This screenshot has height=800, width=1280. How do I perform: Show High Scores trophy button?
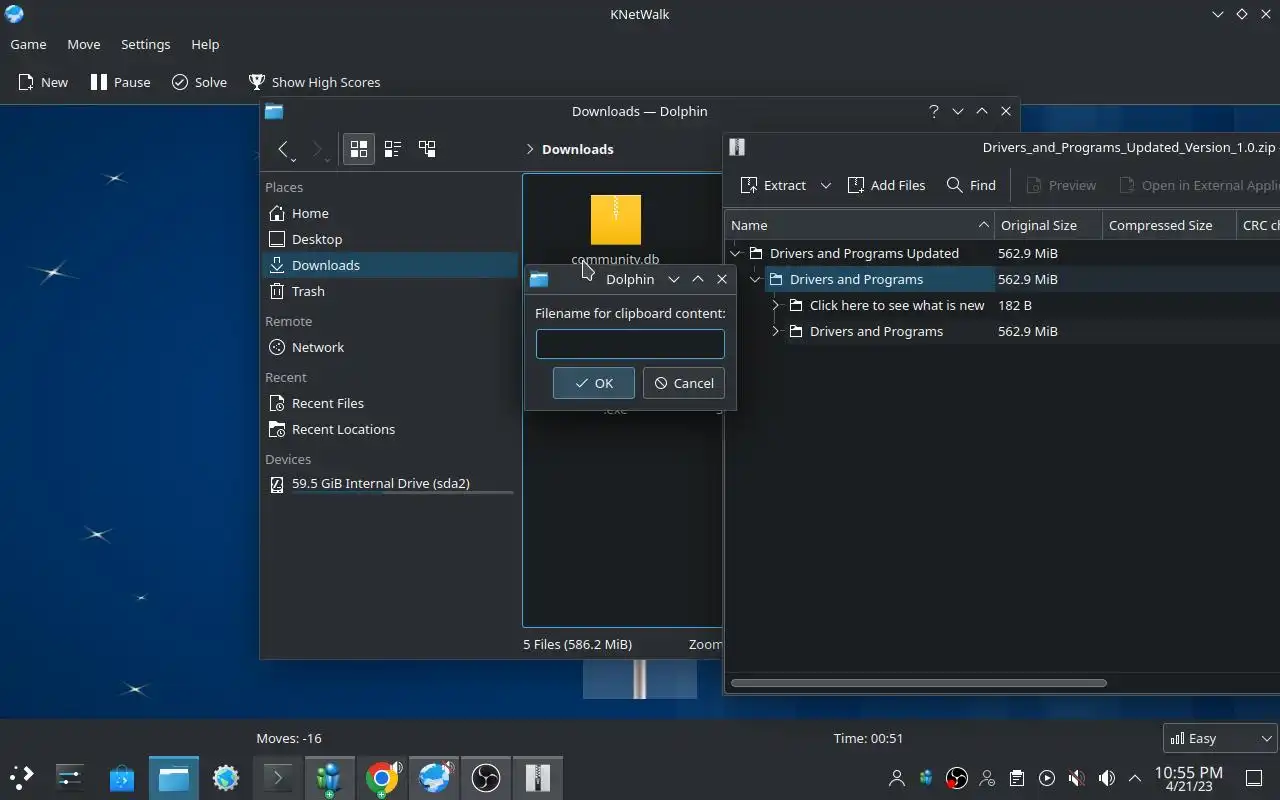[x=314, y=82]
